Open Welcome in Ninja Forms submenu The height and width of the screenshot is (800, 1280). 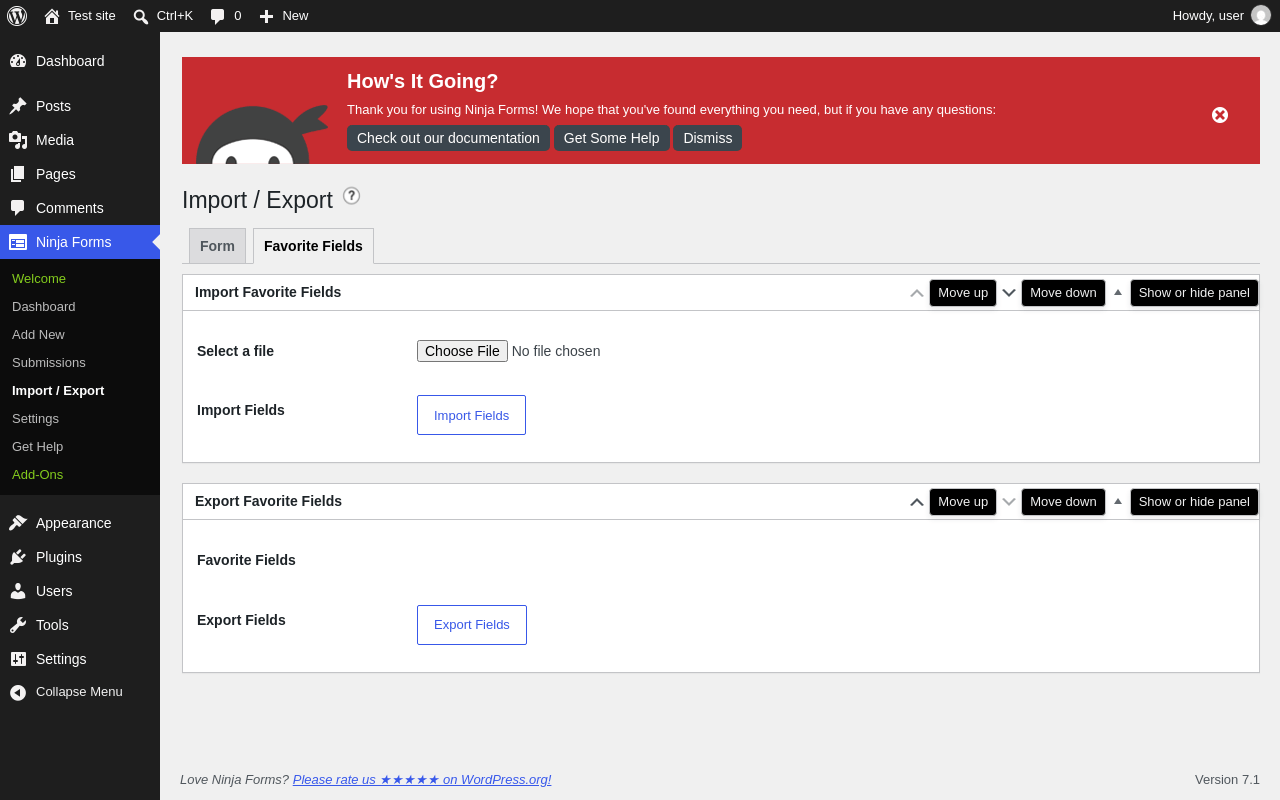point(39,279)
